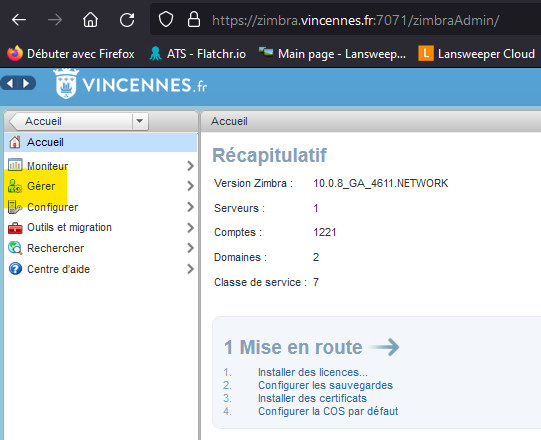
Task: Expand the Moniteur chevron arrow
Action: tap(190, 166)
